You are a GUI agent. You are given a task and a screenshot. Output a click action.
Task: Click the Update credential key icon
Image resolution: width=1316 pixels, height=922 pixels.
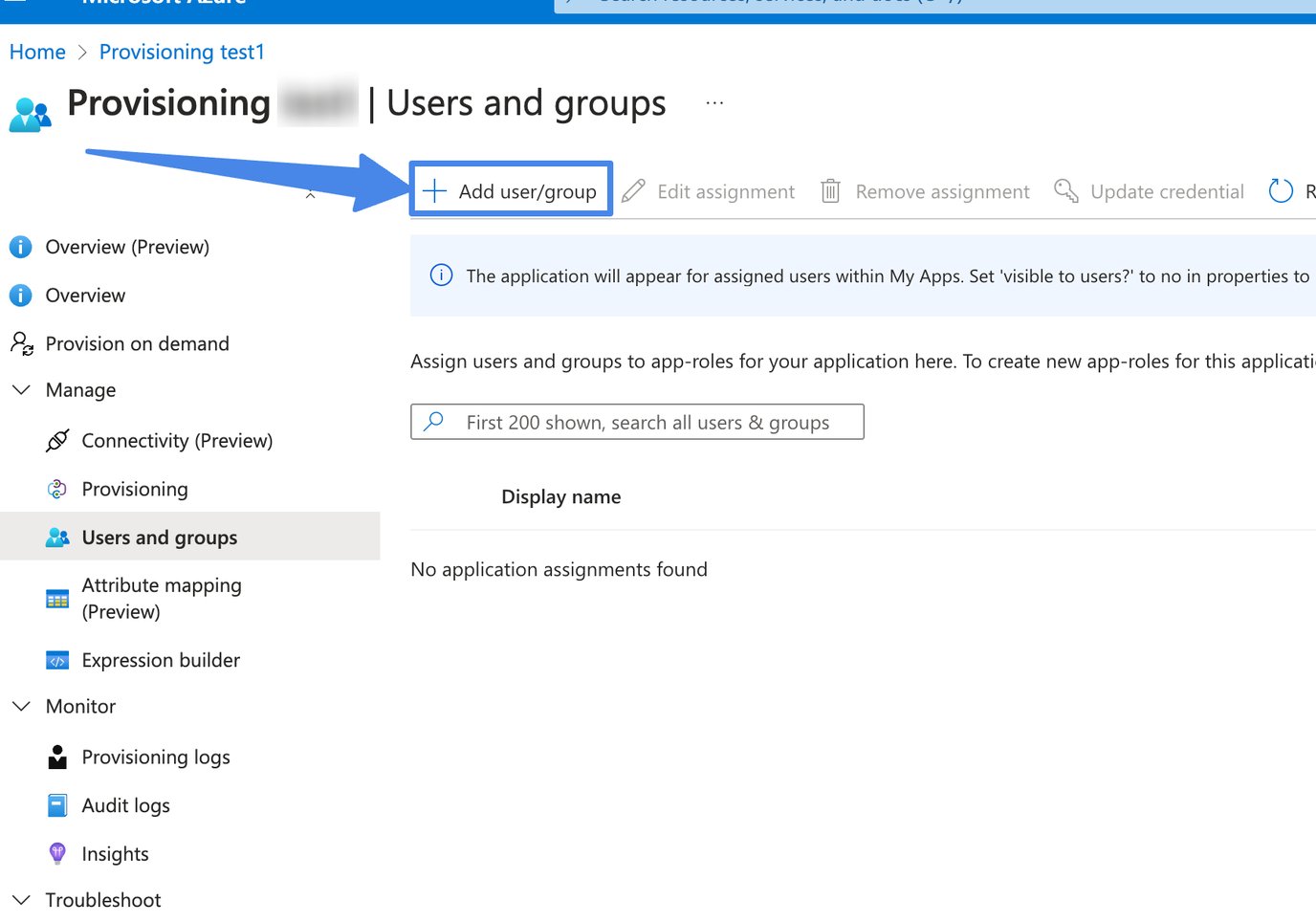[x=1065, y=190]
